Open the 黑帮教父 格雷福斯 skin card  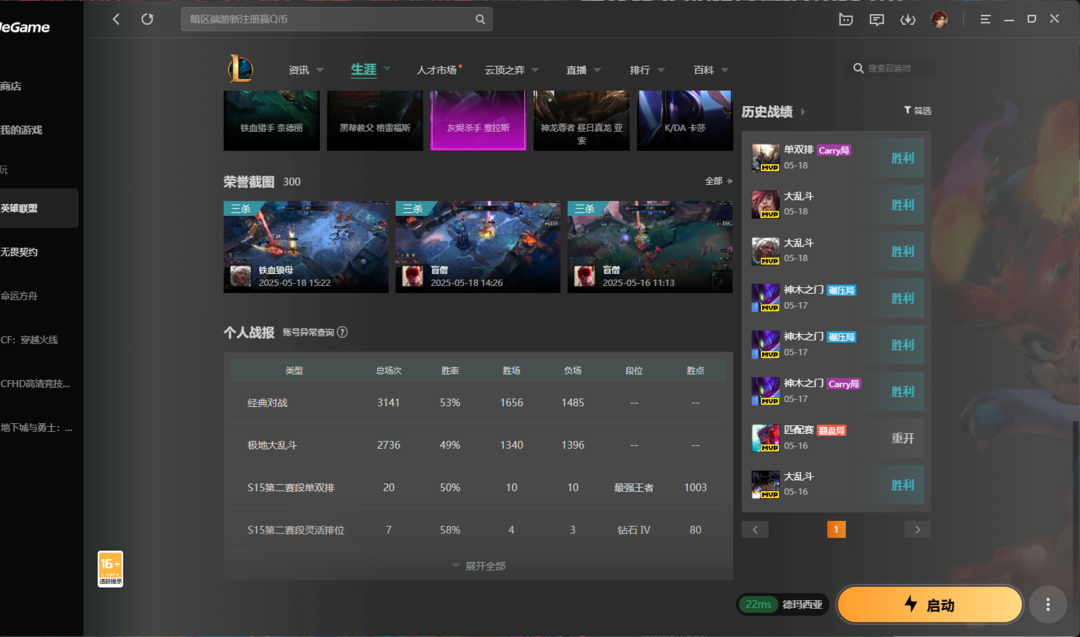click(x=375, y=121)
